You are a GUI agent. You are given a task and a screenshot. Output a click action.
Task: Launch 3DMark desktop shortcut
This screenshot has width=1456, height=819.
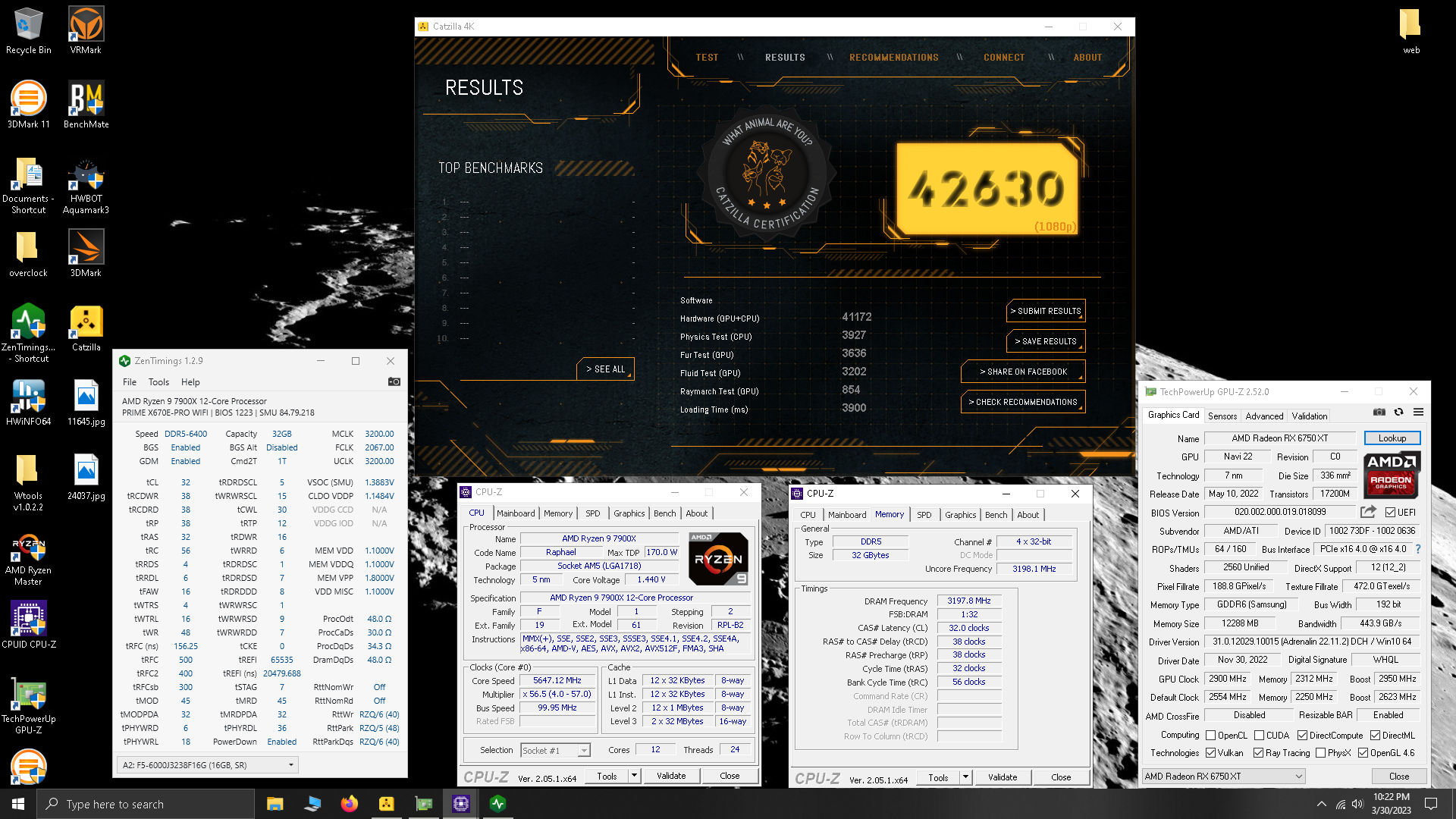click(x=86, y=253)
